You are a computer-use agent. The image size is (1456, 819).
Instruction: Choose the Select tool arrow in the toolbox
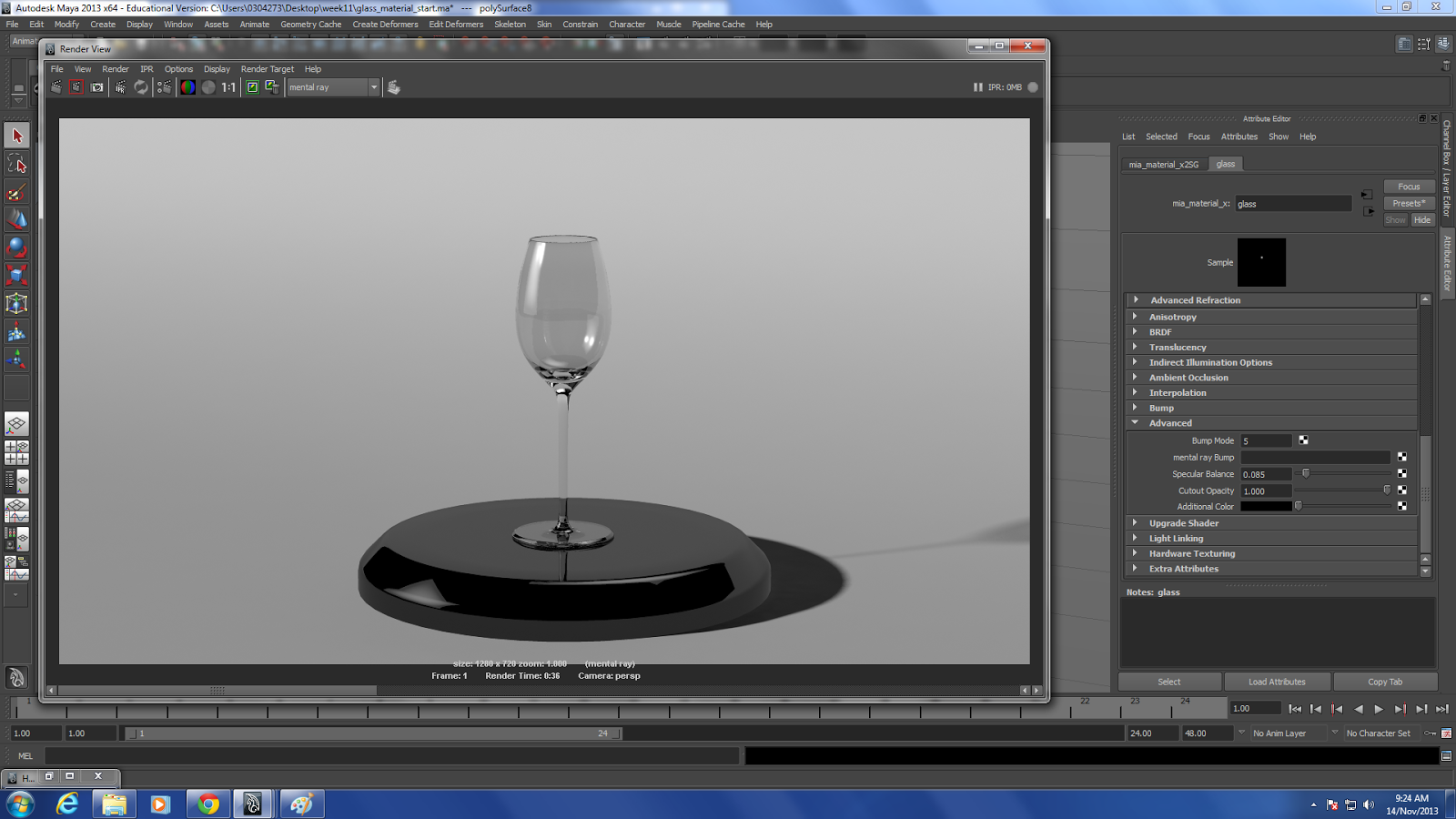(x=16, y=136)
